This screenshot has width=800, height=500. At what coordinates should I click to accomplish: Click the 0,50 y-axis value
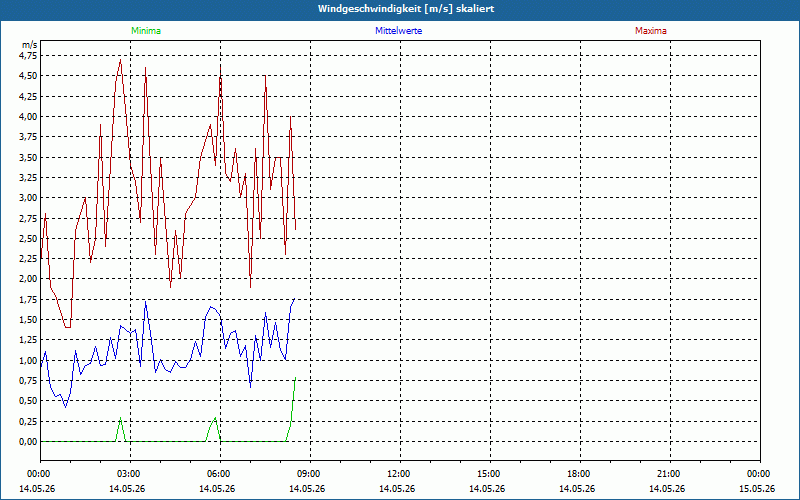[28, 401]
